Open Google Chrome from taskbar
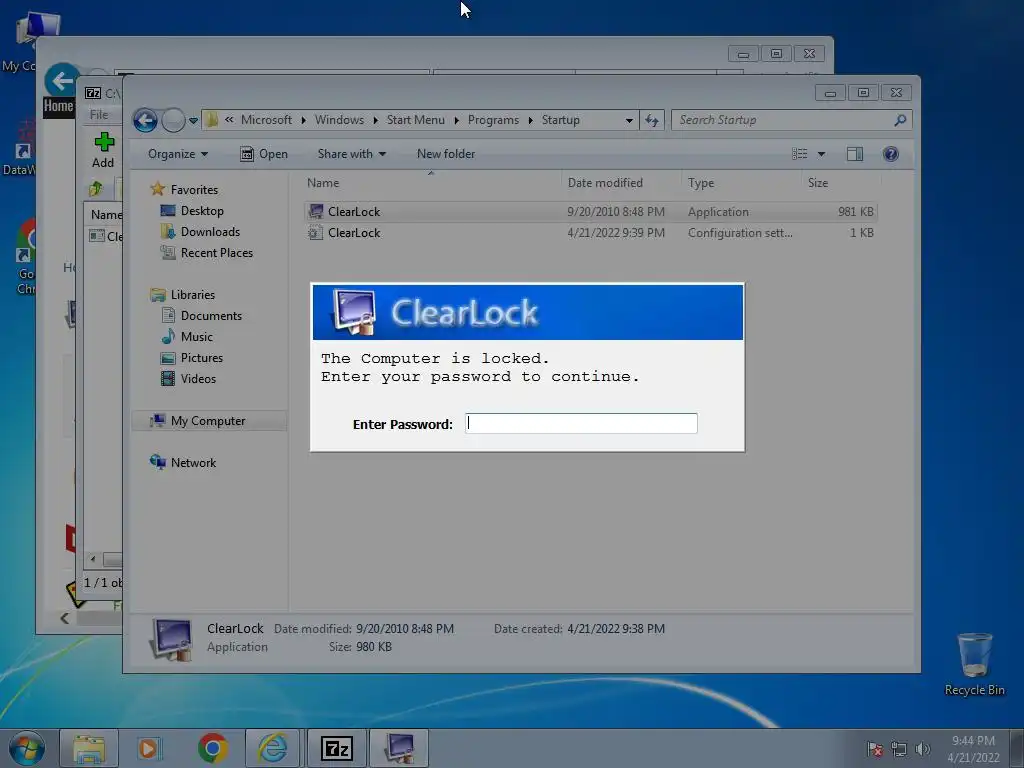Screen dimensions: 1024x768 tap(212, 748)
